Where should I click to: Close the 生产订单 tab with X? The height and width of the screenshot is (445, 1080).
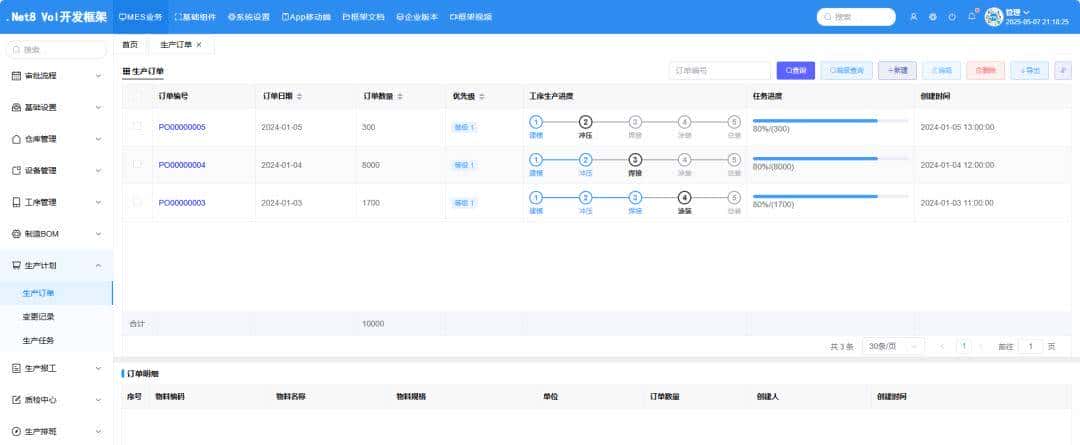[199, 45]
